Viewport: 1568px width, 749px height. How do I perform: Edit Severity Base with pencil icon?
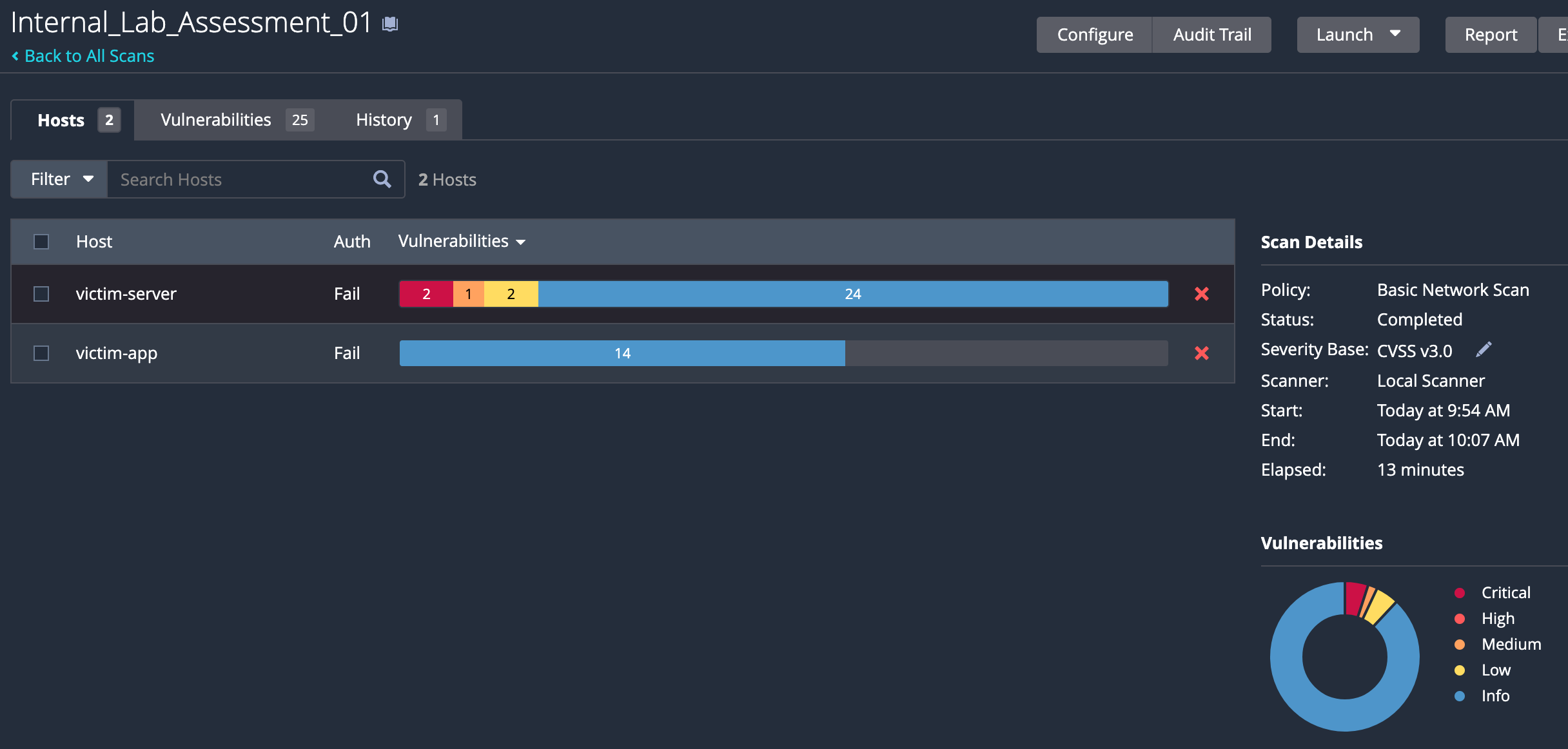pyautogui.click(x=1484, y=349)
